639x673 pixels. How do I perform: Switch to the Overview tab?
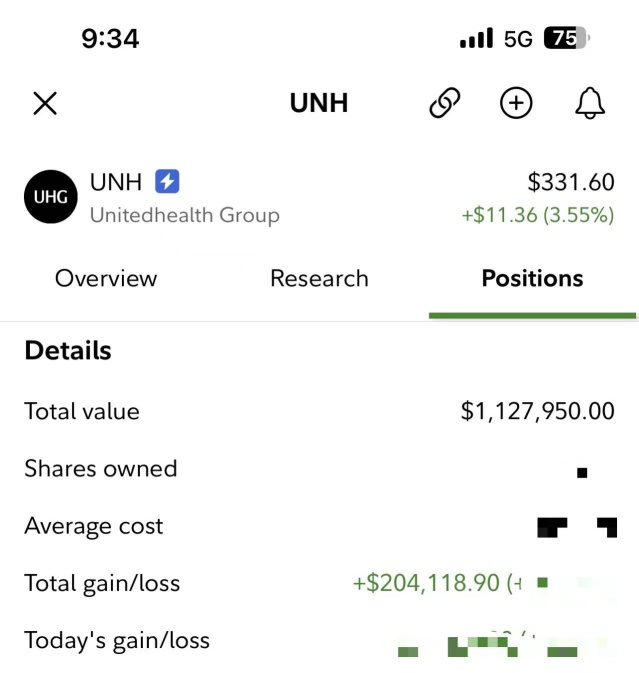point(106,278)
